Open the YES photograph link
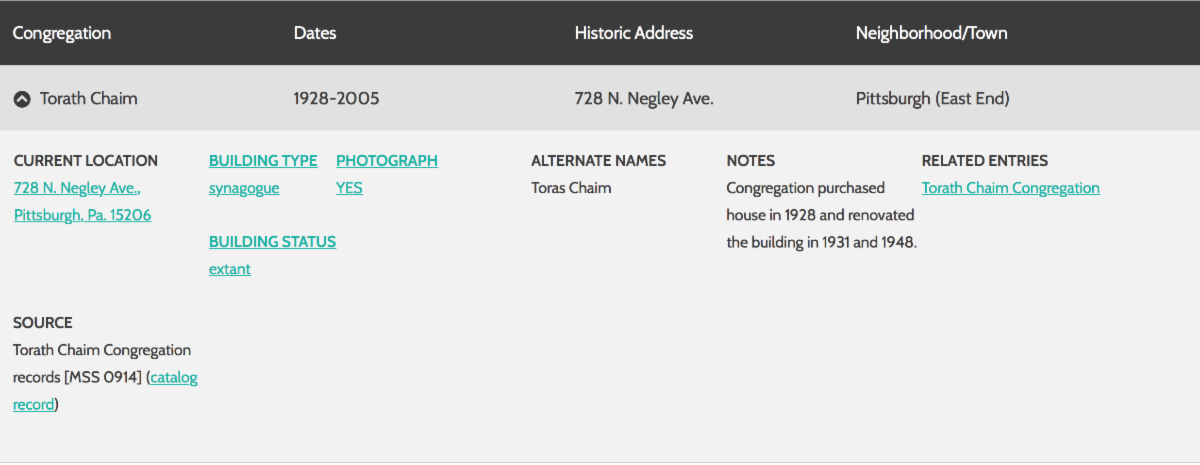 point(349,188)
